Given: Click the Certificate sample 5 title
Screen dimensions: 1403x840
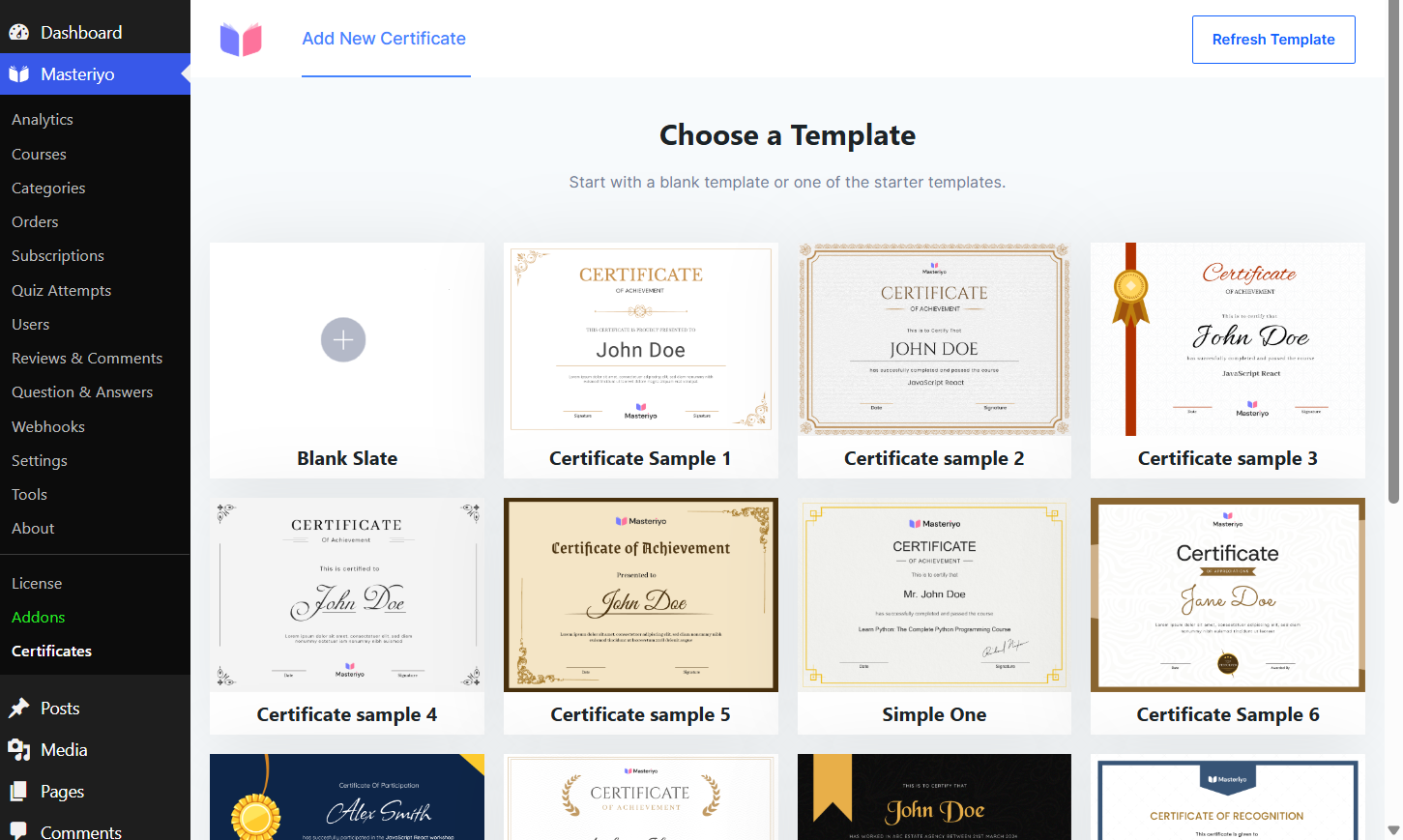Looking at the screenshot, I should (x=640, y=714).
